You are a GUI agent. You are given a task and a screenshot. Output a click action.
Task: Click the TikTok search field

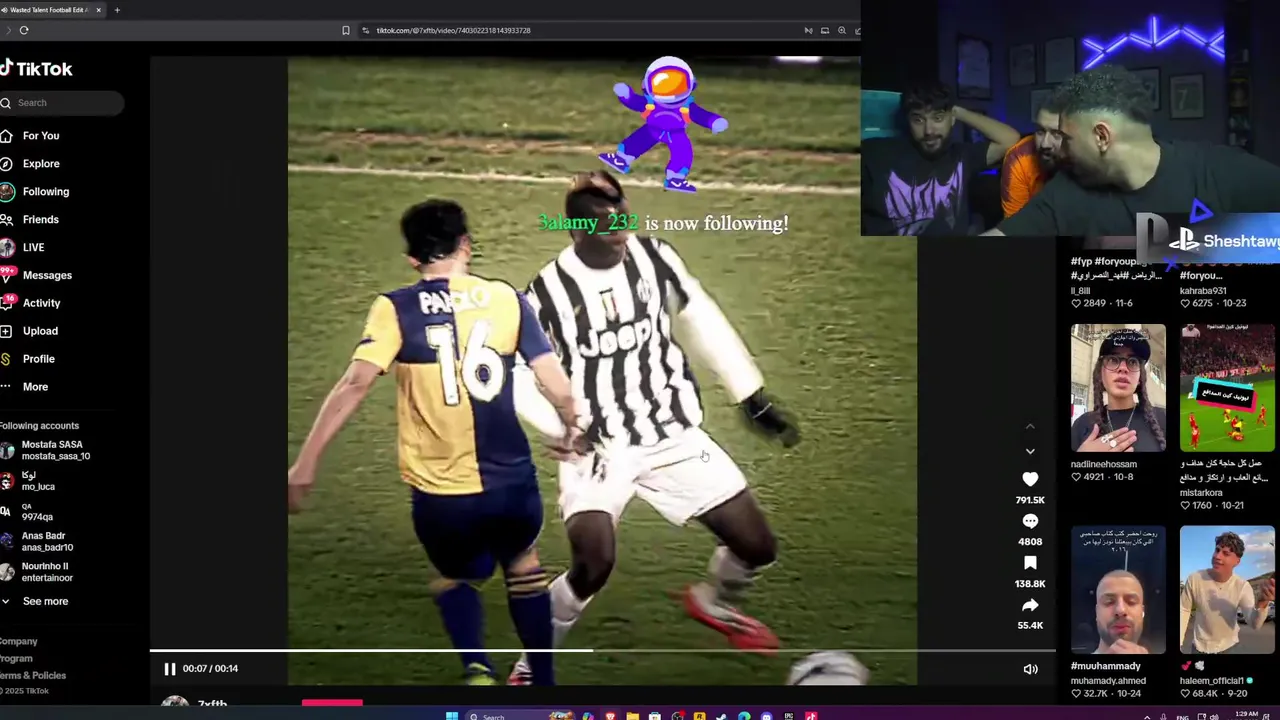(x=62, y=103)
